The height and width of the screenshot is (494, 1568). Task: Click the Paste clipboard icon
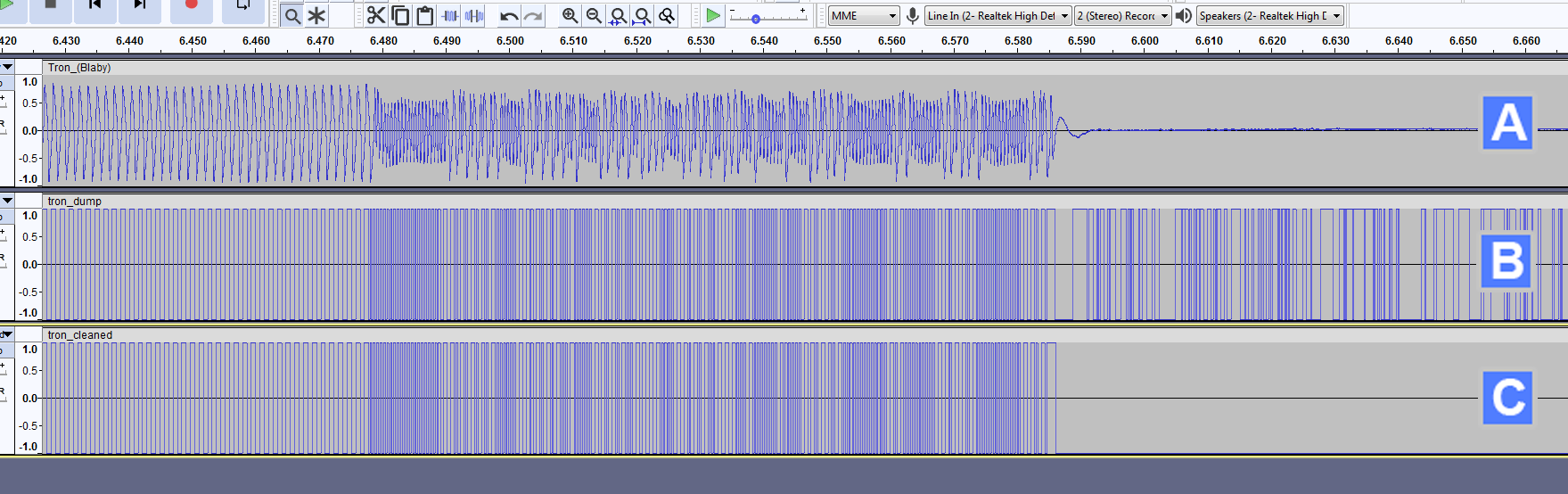point(425,16)
